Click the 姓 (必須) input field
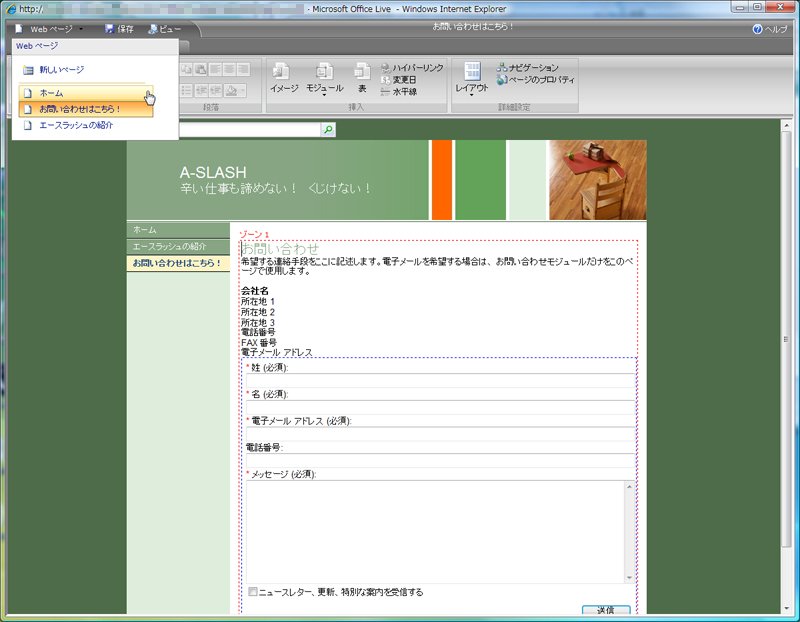The width and height of the screenshot is (800, 622). 440,381
